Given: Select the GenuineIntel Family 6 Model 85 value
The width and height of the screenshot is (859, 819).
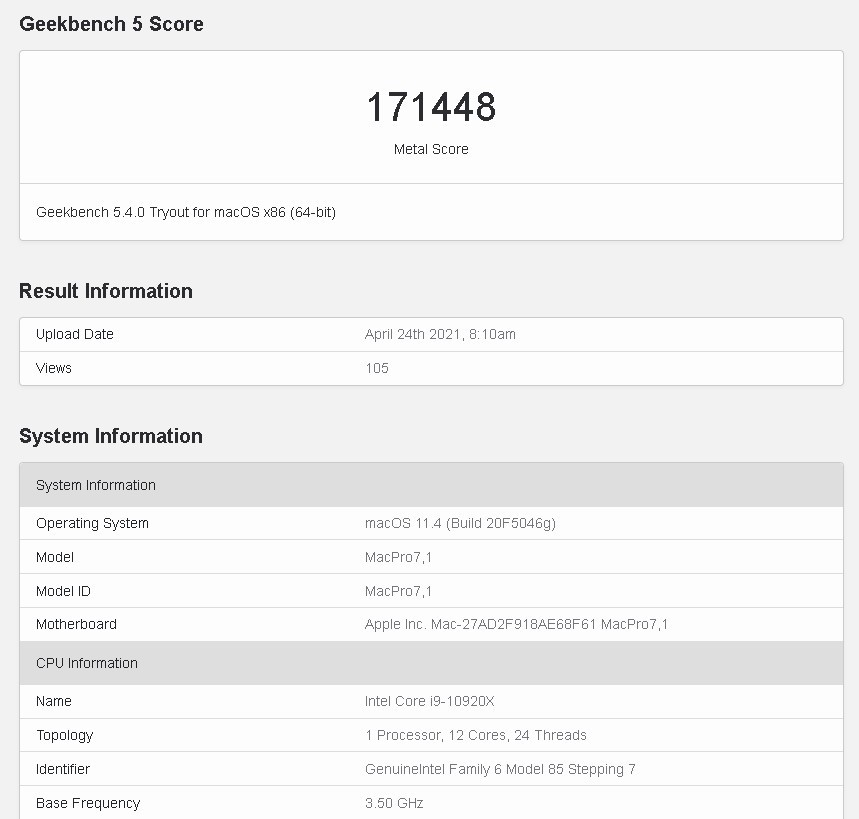Looking at the screenshot, I should click(x=500, y=769).
